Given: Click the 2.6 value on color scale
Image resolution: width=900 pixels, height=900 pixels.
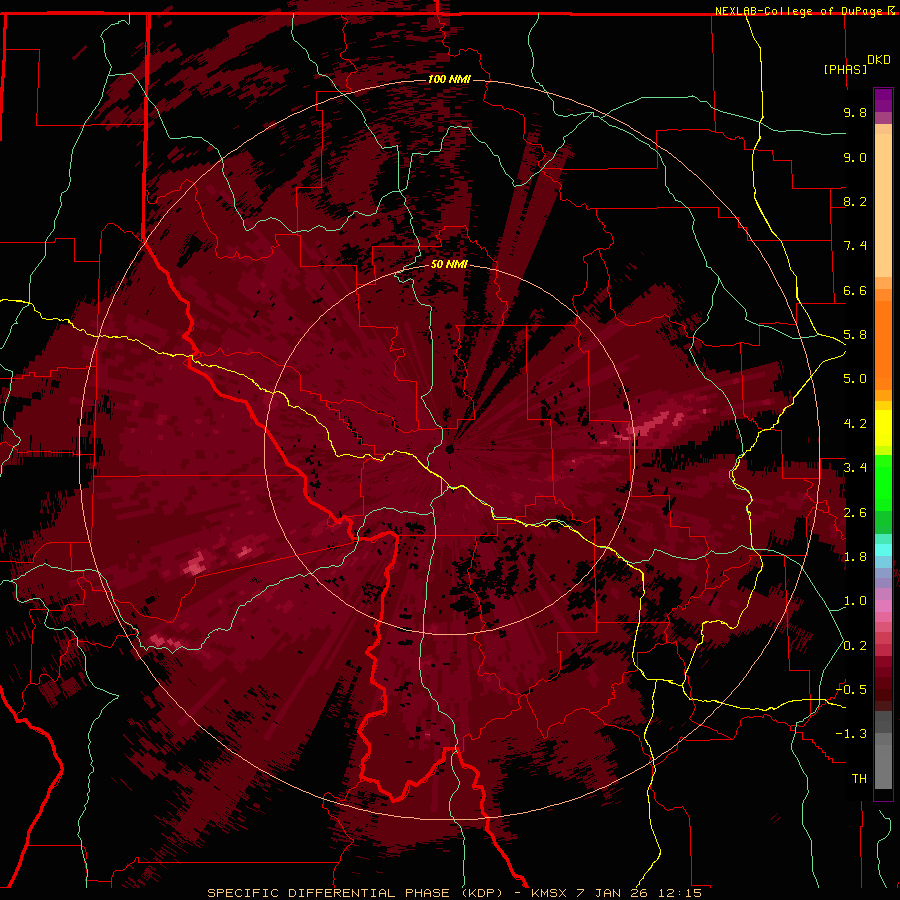Looking at the screenshot, I should [855, 513].
